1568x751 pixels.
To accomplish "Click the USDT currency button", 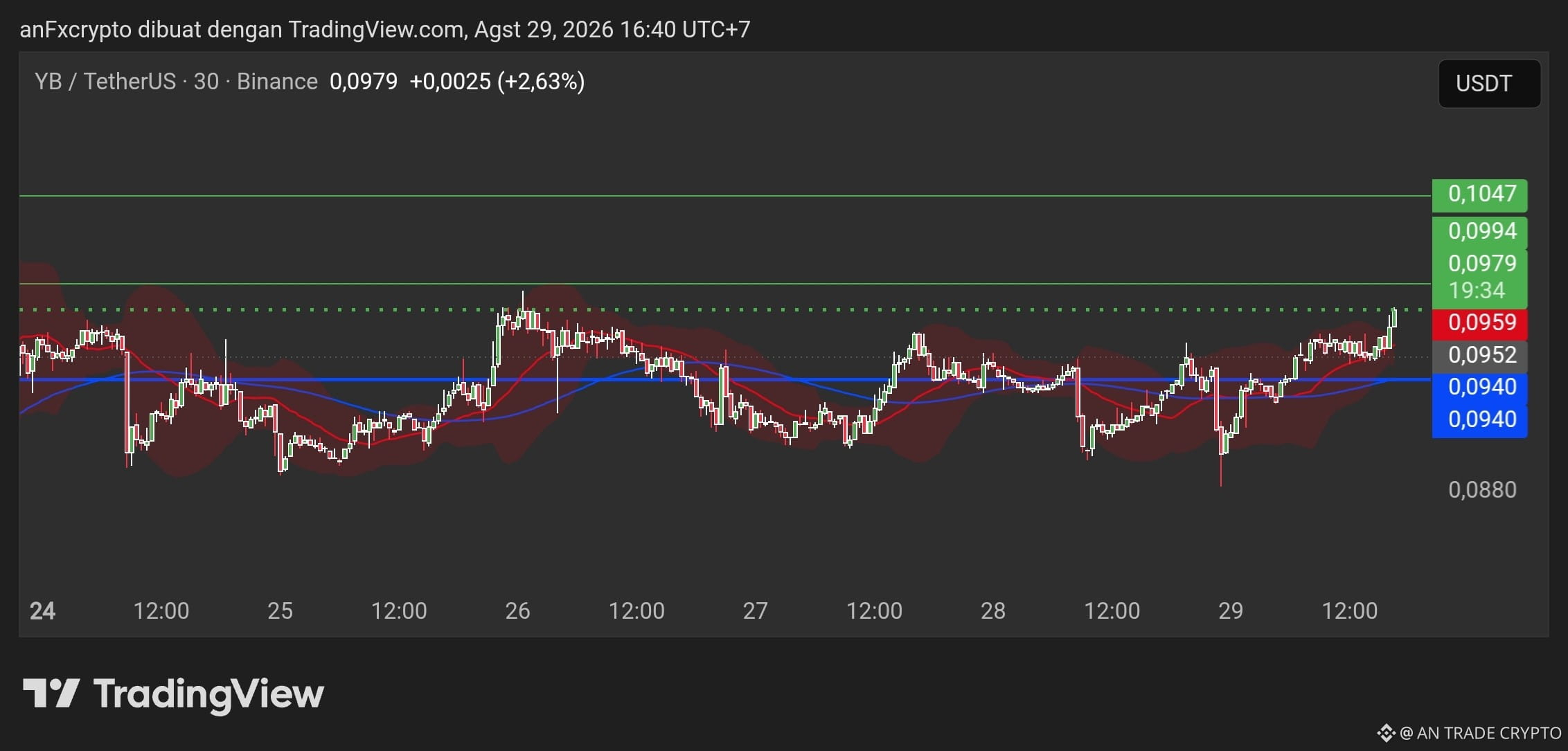I will [x=1489, y=84].
